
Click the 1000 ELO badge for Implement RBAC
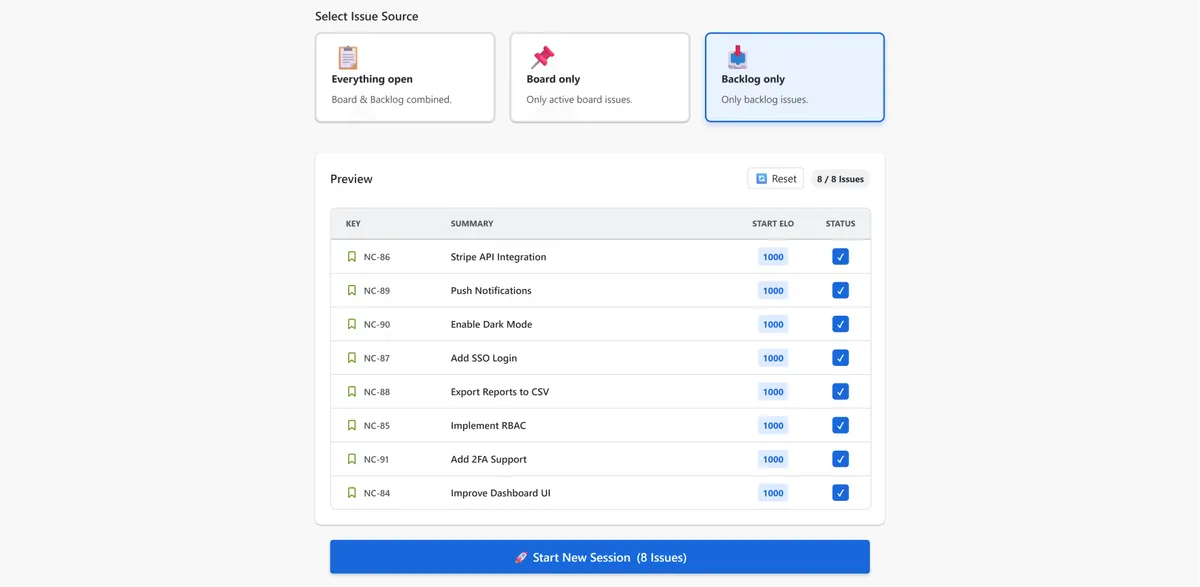[x=773, y=426]
